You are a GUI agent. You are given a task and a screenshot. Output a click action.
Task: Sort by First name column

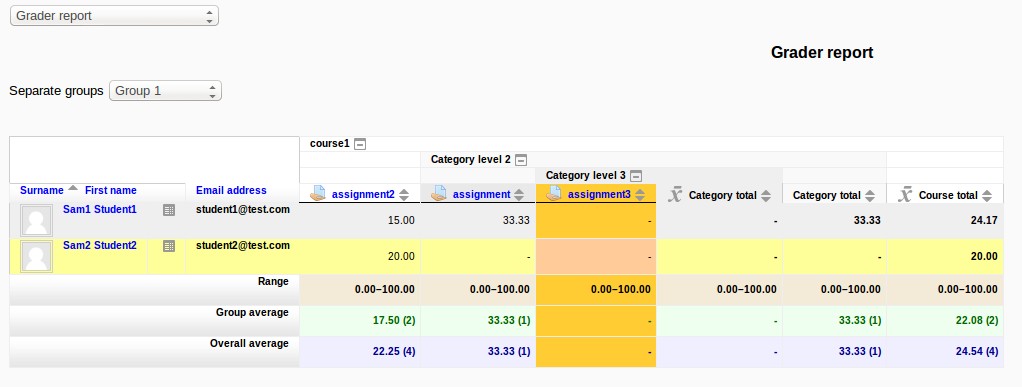[111, 190]
